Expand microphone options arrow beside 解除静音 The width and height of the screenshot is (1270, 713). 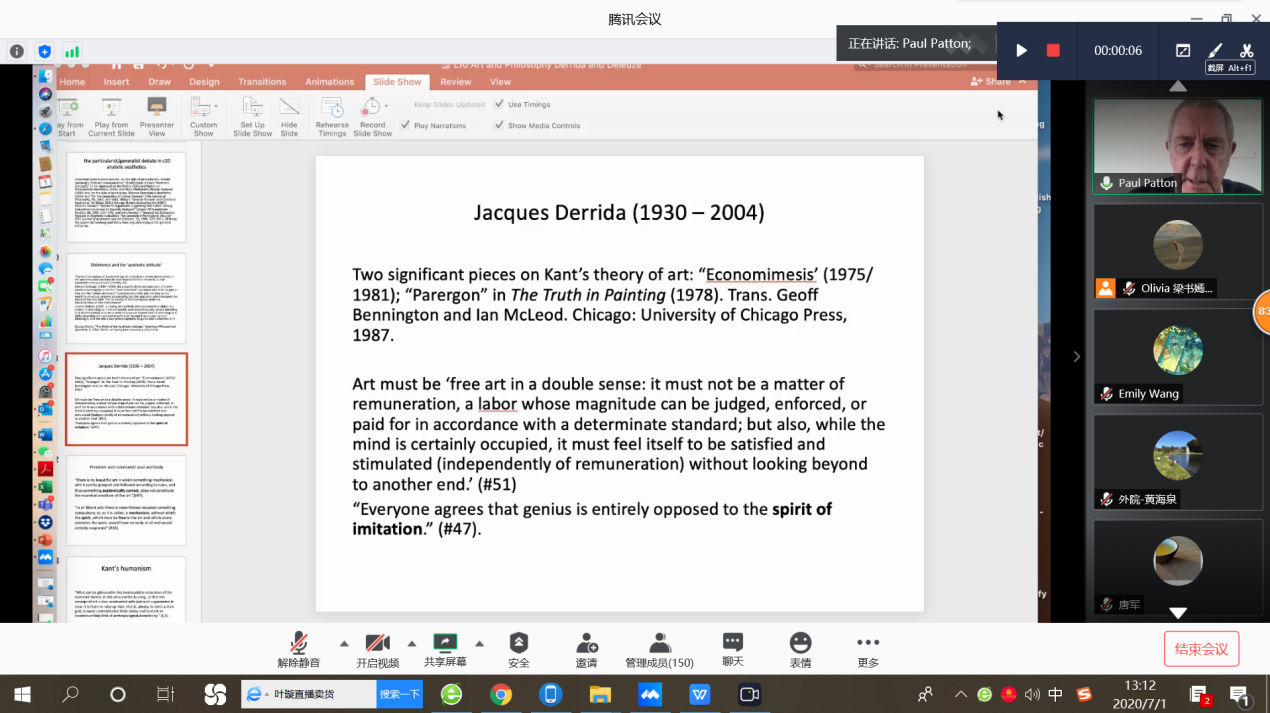[344, 643]
